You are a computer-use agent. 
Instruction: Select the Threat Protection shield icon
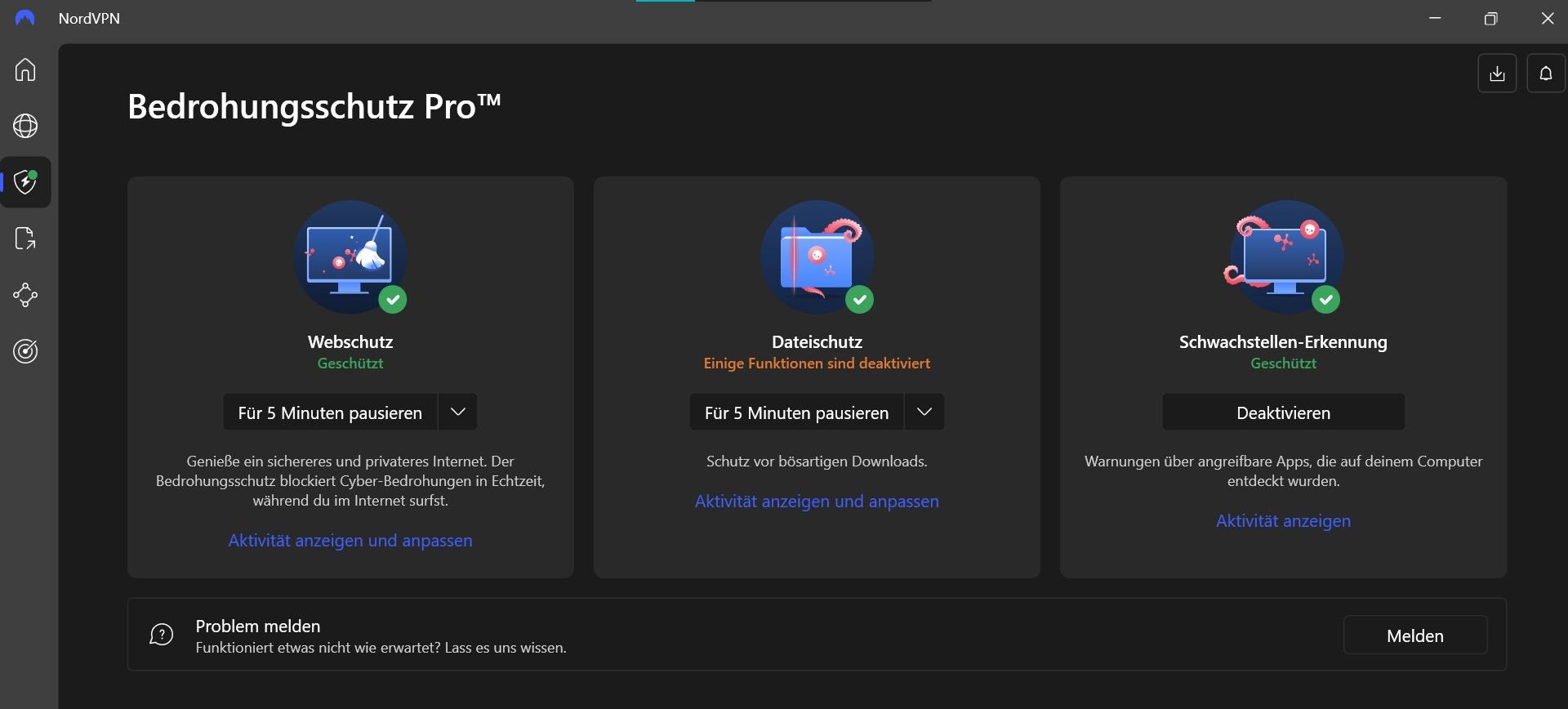coord(25,181)
